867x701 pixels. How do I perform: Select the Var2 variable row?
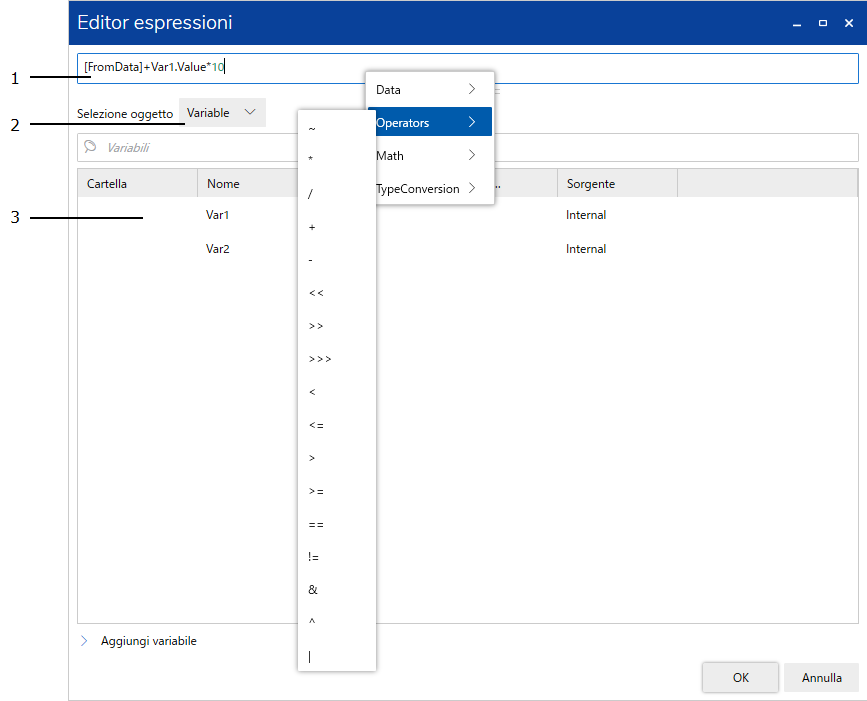[x=218, y=249]
